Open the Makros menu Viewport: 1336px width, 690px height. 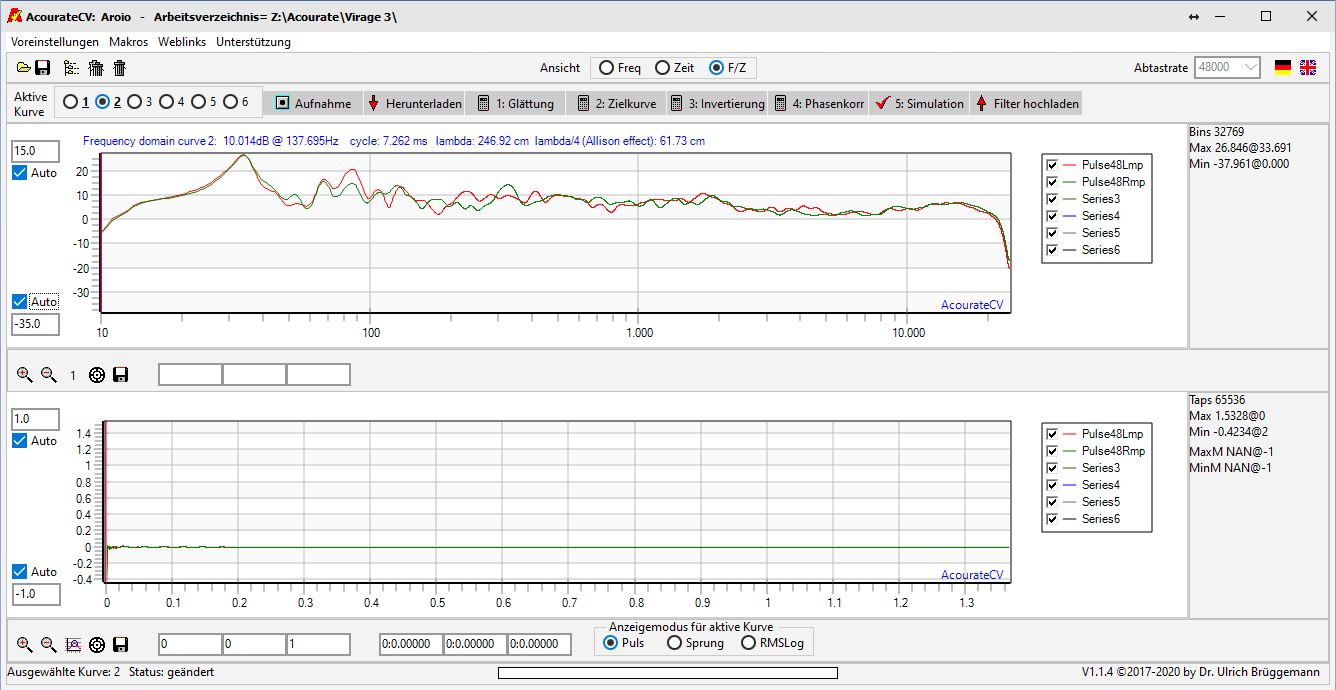[128, 42]
